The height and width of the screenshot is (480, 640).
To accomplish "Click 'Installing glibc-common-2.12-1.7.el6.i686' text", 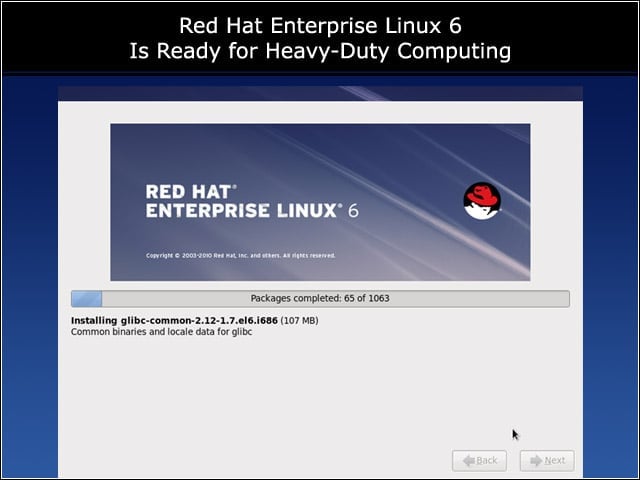I will point(174,320).
